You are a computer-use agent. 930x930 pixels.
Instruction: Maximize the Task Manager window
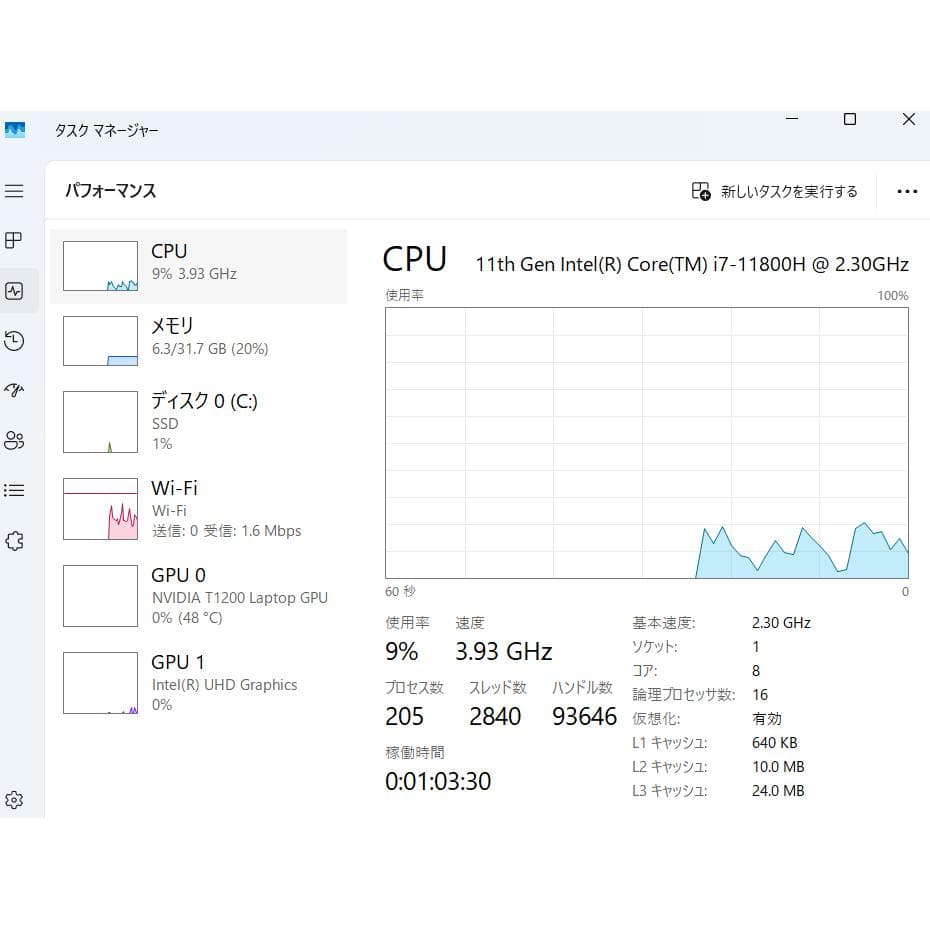(849, 119)
